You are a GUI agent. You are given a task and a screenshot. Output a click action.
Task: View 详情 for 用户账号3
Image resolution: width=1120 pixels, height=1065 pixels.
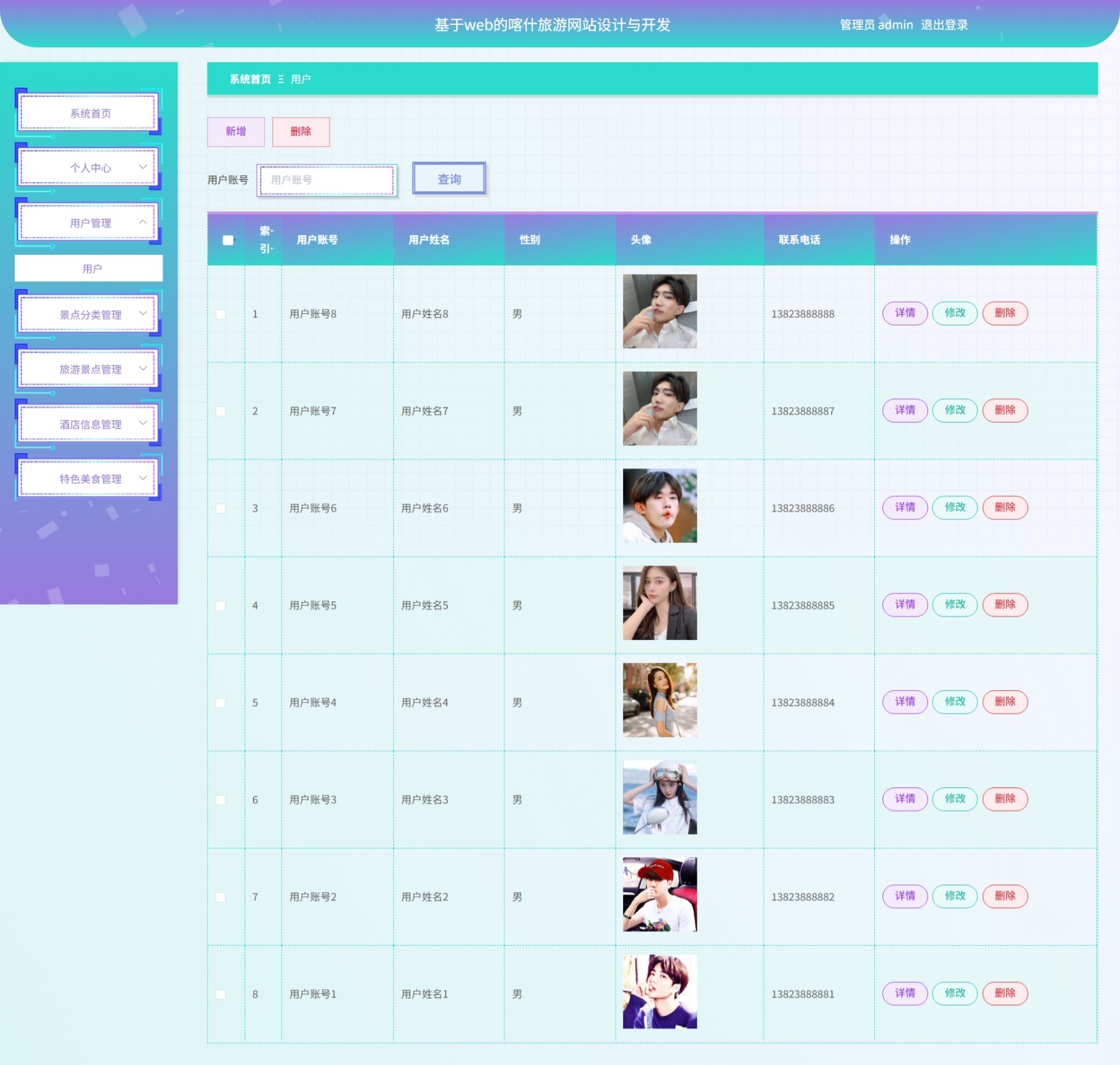[x=905, y=799]
